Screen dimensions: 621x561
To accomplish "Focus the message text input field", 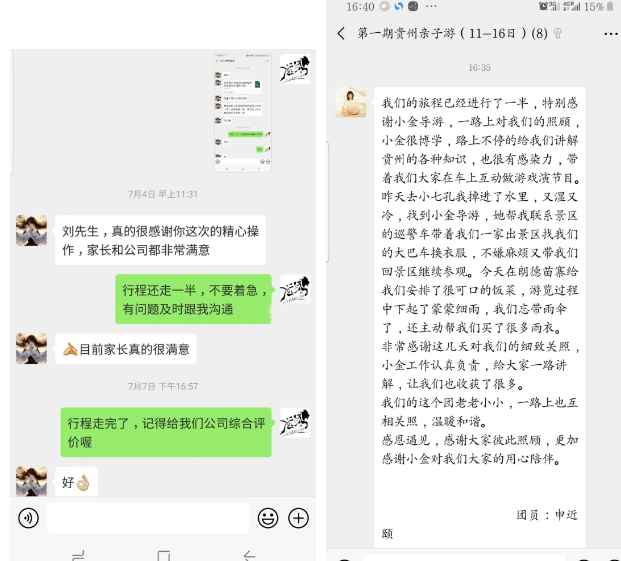I will coord(148,517).
